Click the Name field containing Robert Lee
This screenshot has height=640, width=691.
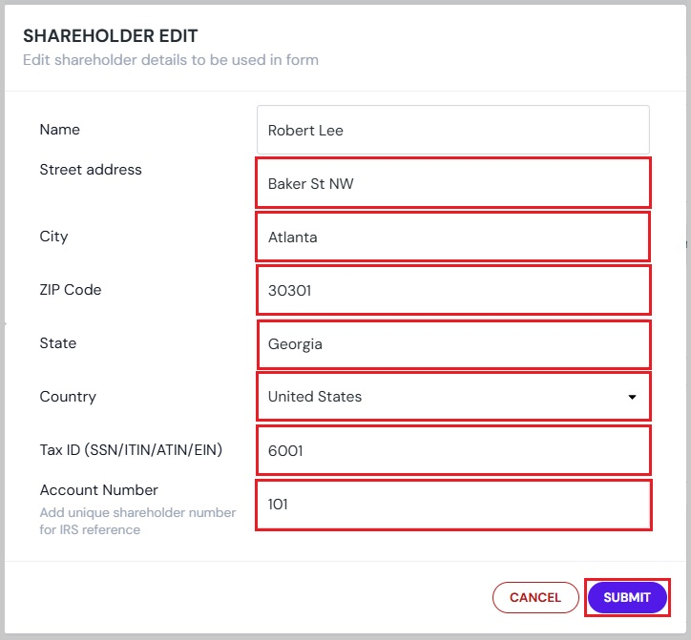click(x=453, y=130)
